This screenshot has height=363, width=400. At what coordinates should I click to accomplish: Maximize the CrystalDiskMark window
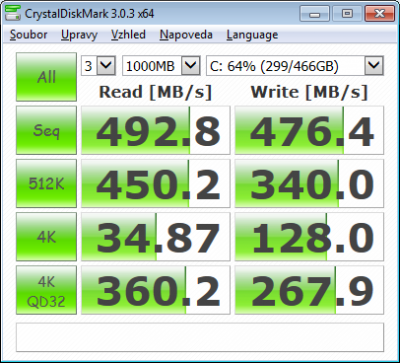348,14
